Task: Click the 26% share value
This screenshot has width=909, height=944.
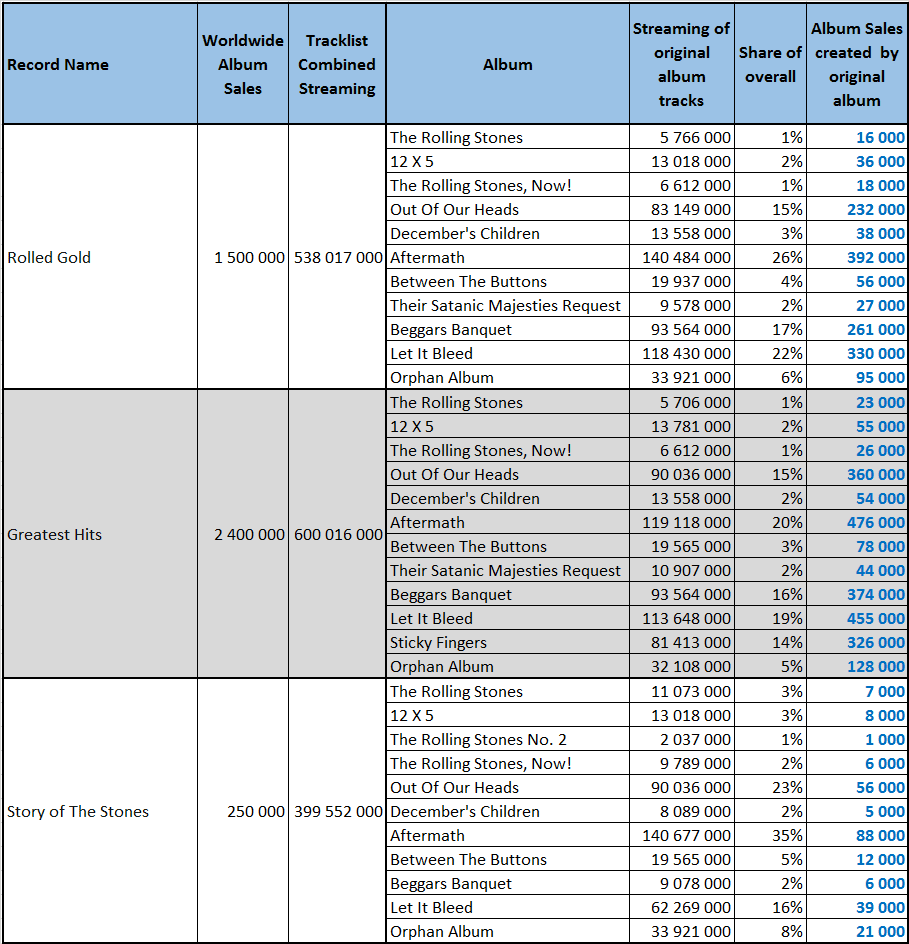Action: point(787,258)
